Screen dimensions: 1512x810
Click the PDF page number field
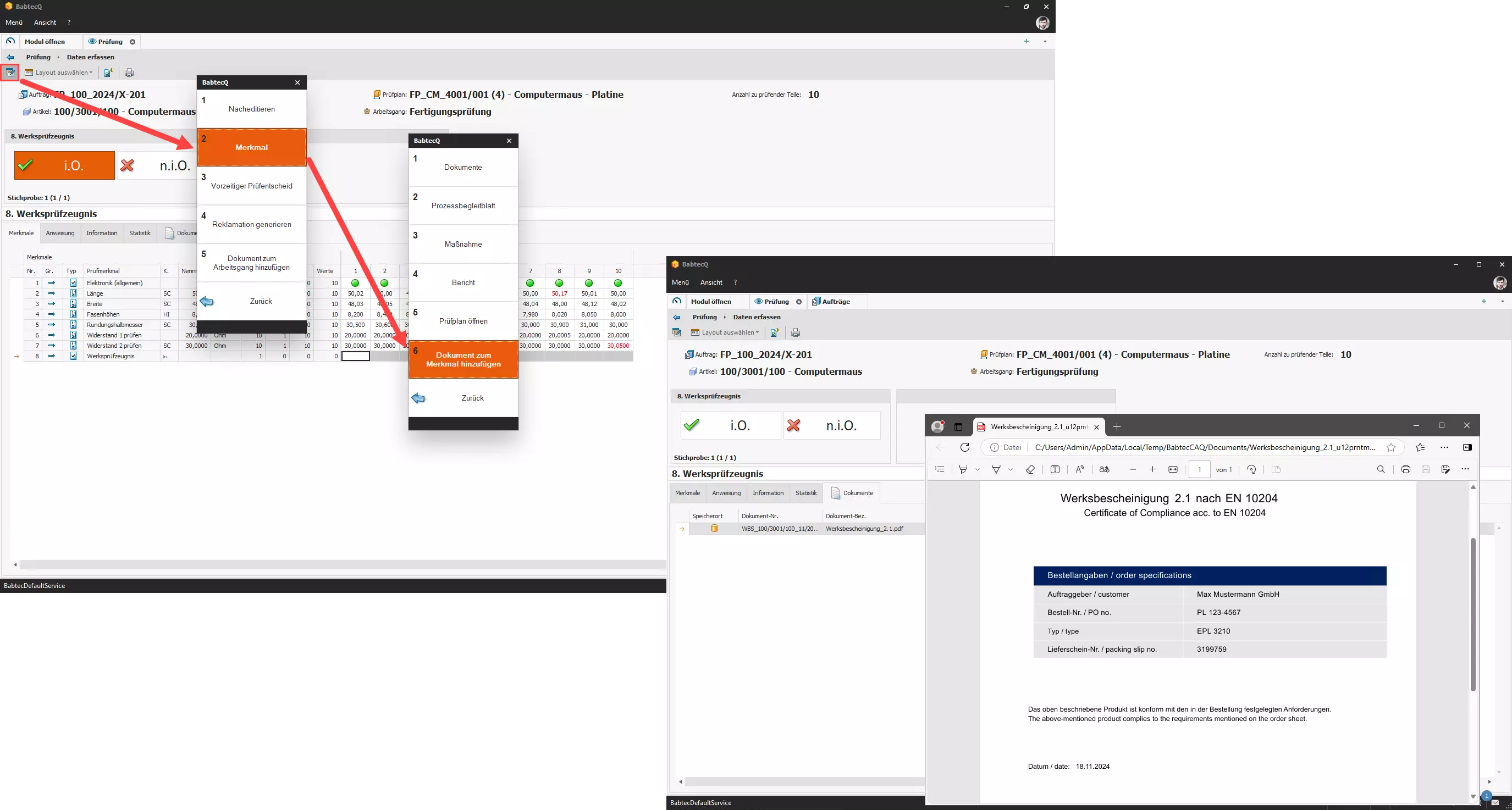click(x=1199, y=469)
